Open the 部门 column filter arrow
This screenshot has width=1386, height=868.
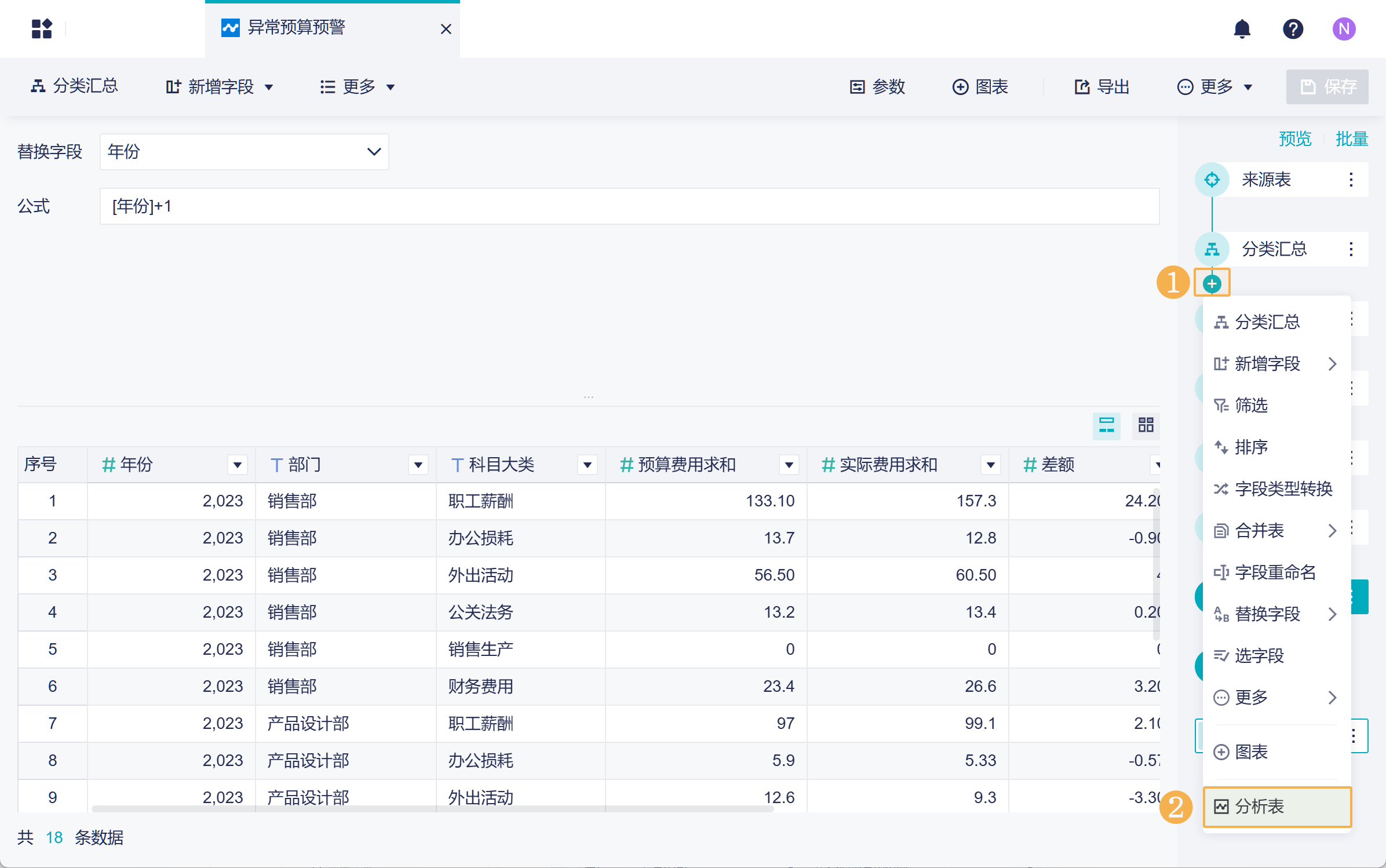point(418,465)
